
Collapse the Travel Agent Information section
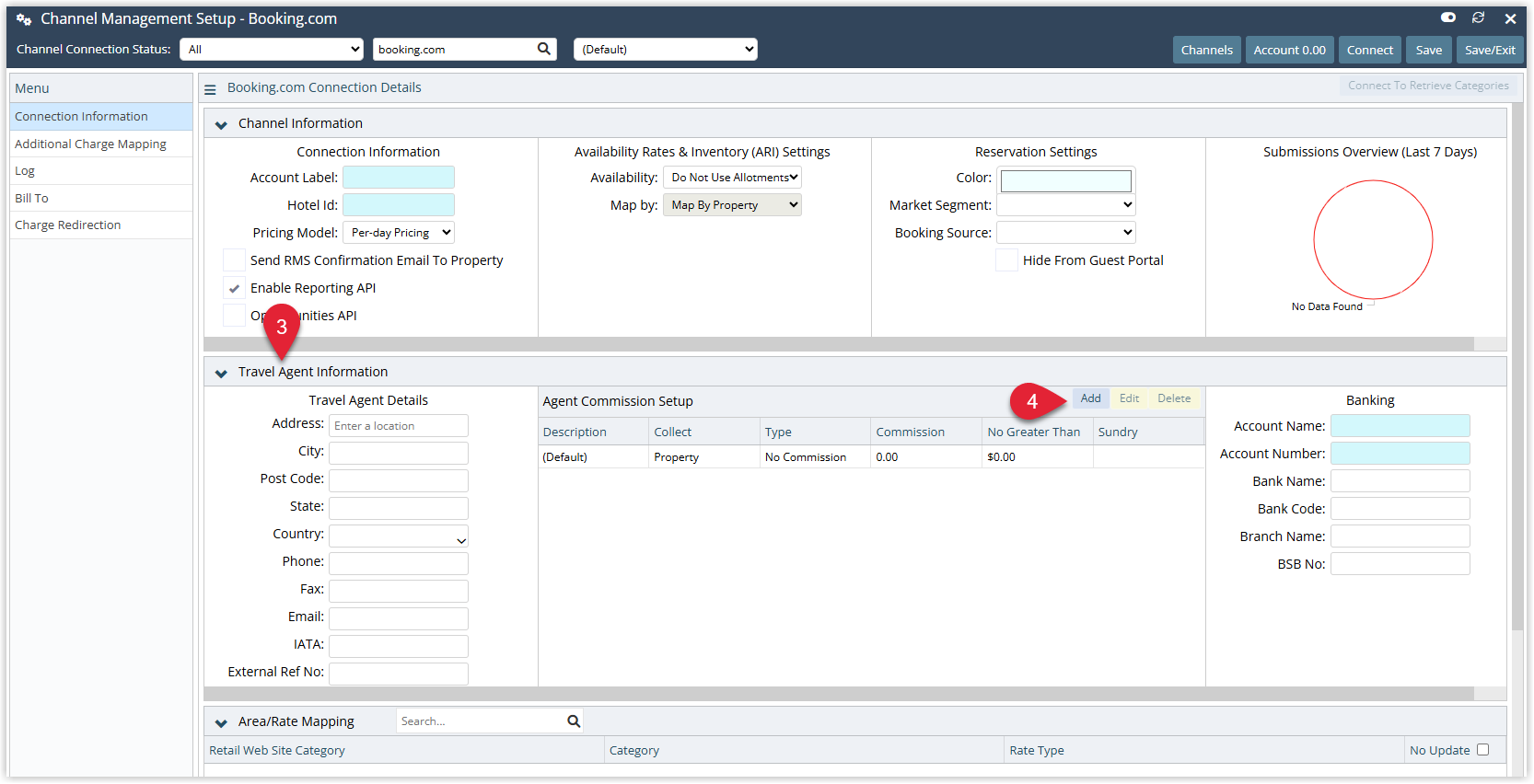point(221,373)
